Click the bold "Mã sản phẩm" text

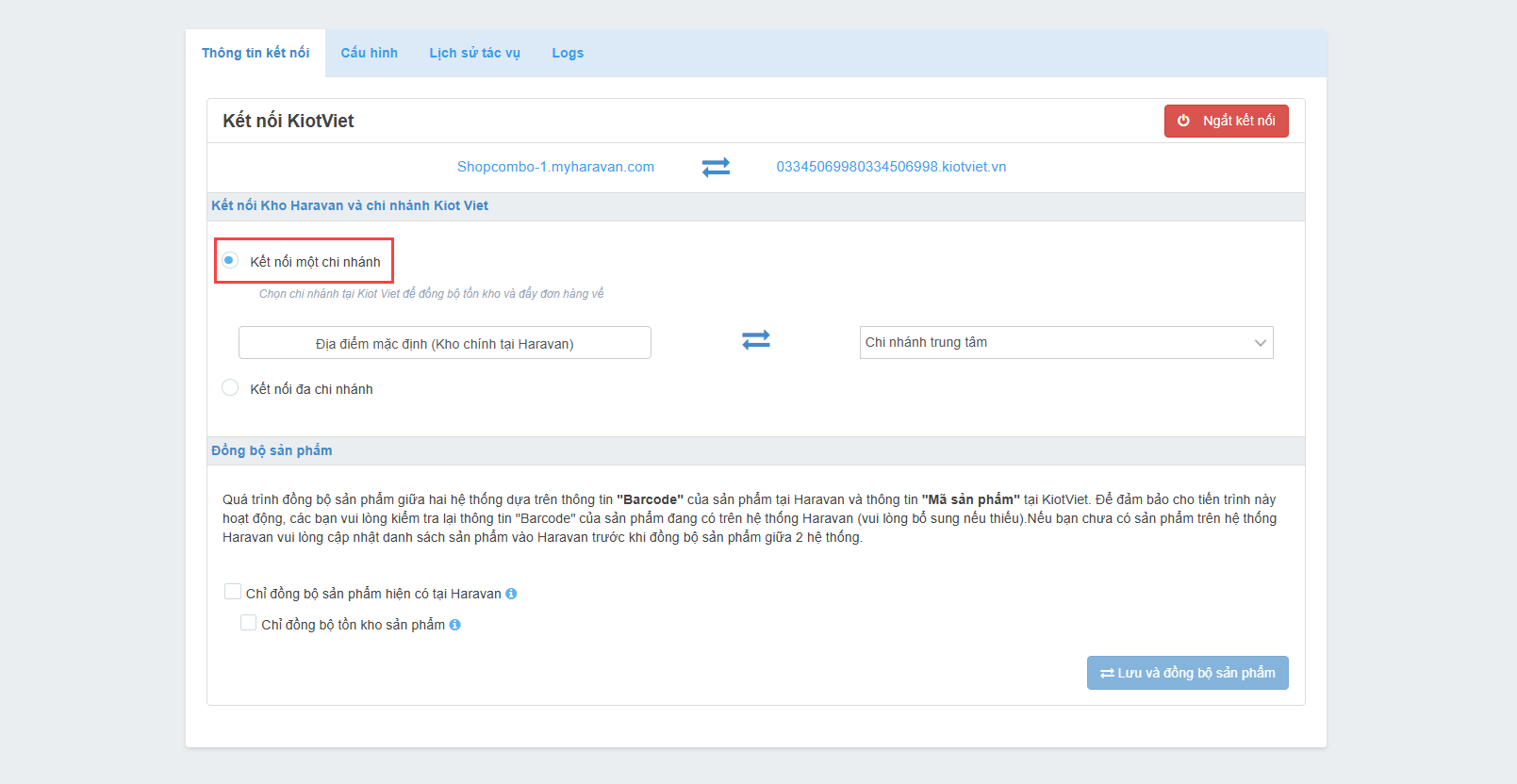(x=971, y=499)
